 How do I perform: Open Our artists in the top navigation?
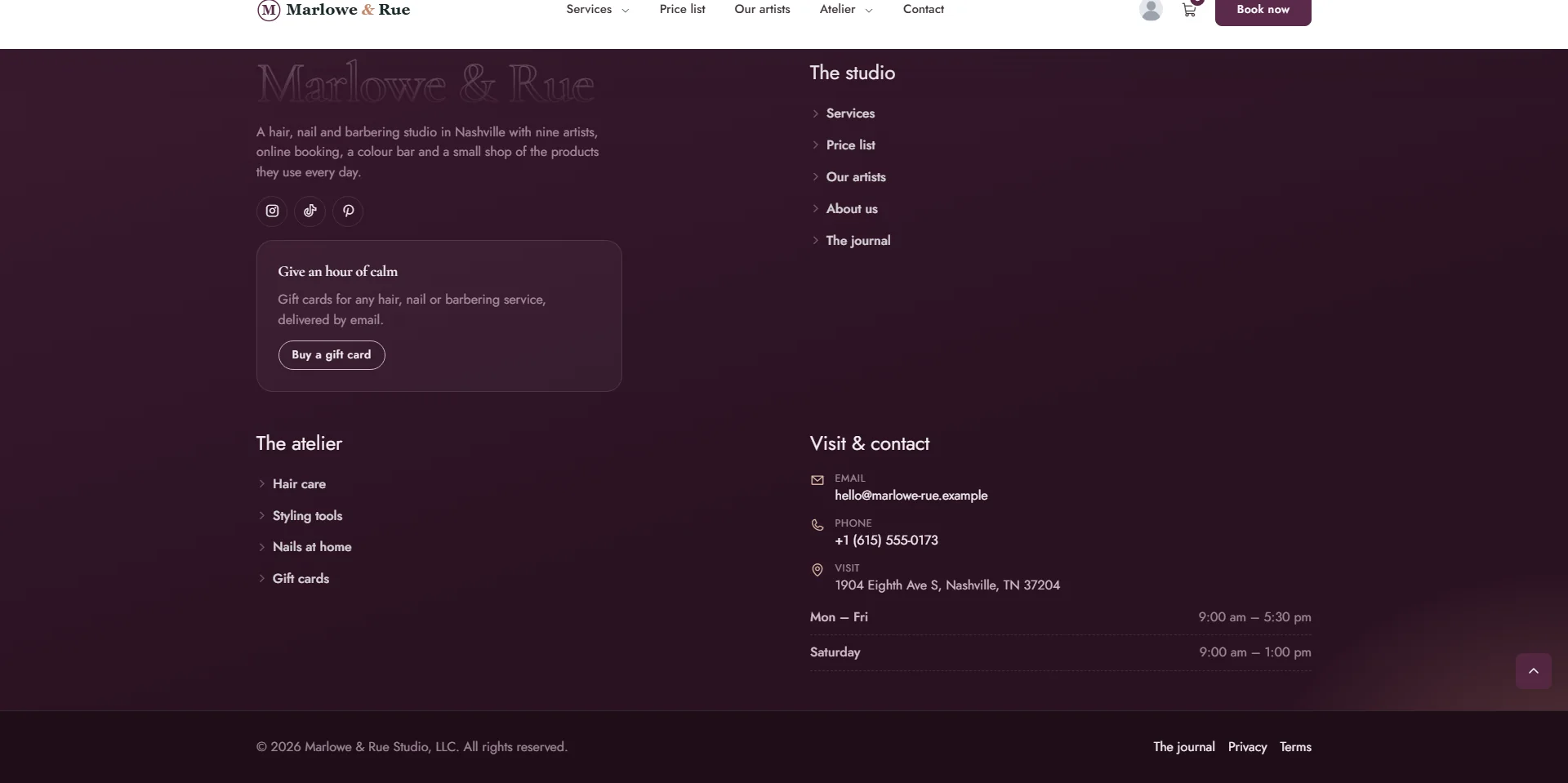click(x=762, y=9)
